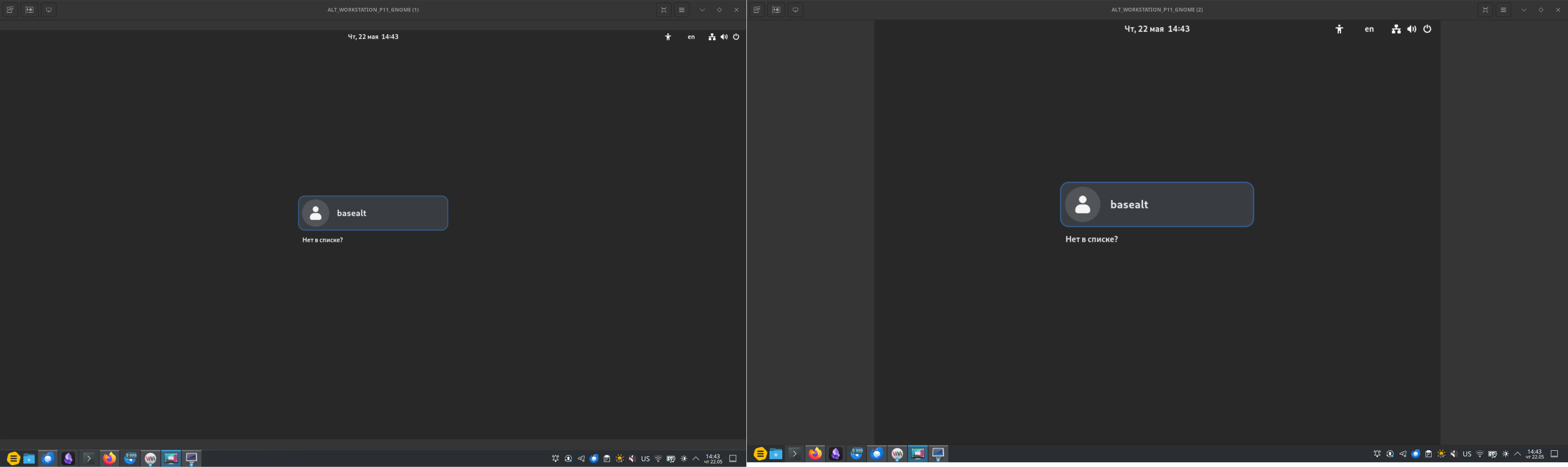Expand hidden tray icons arrow under GNOME (2) window
The height and width of the screenshot is (467, 1568).
tap(1518, 454)
